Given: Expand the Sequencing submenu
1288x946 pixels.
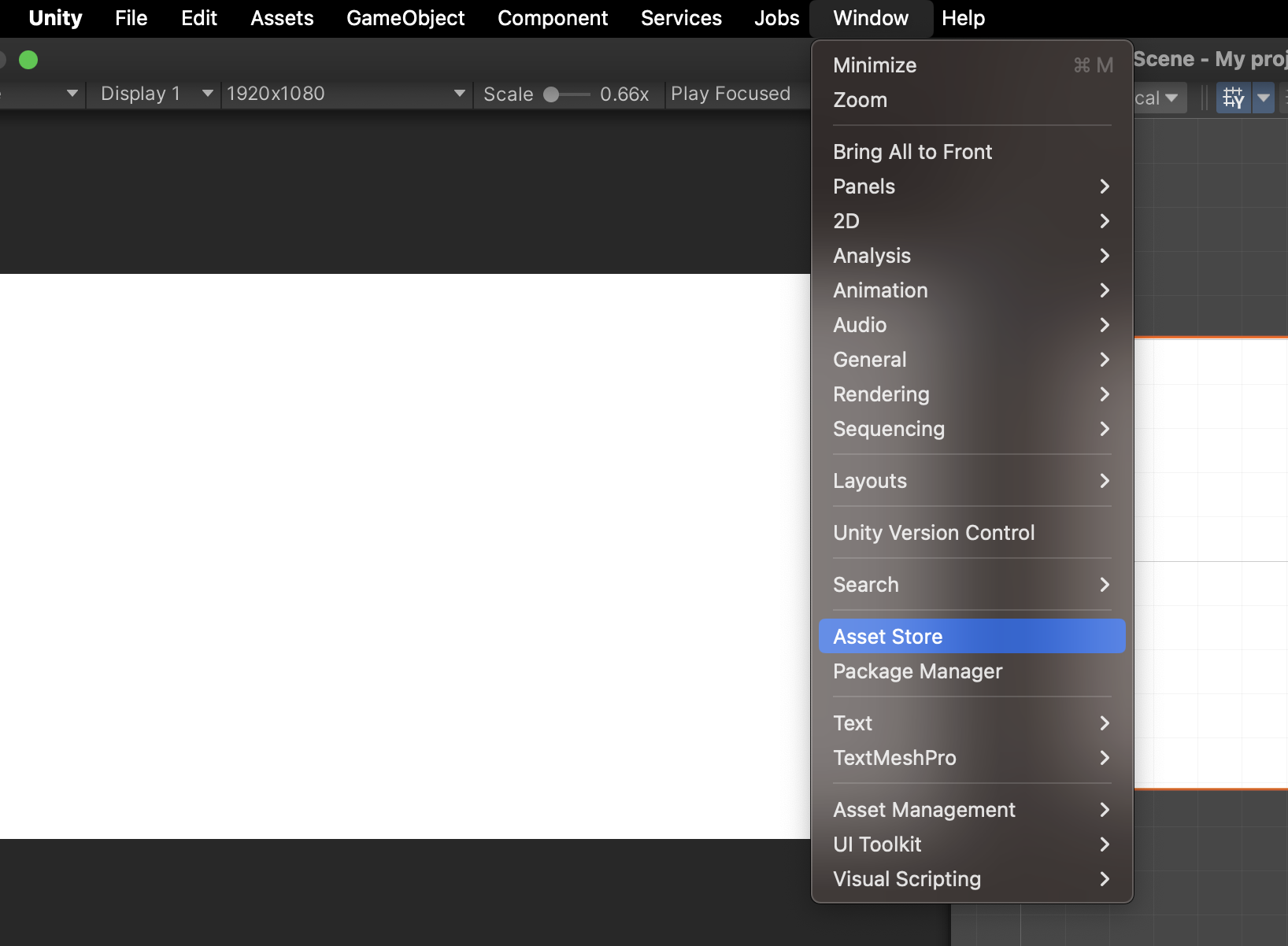Looking at the screenshot, I should [972, 429].
